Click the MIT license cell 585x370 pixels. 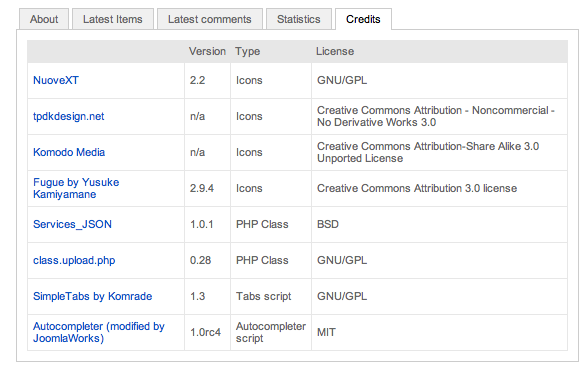(326, 332)
